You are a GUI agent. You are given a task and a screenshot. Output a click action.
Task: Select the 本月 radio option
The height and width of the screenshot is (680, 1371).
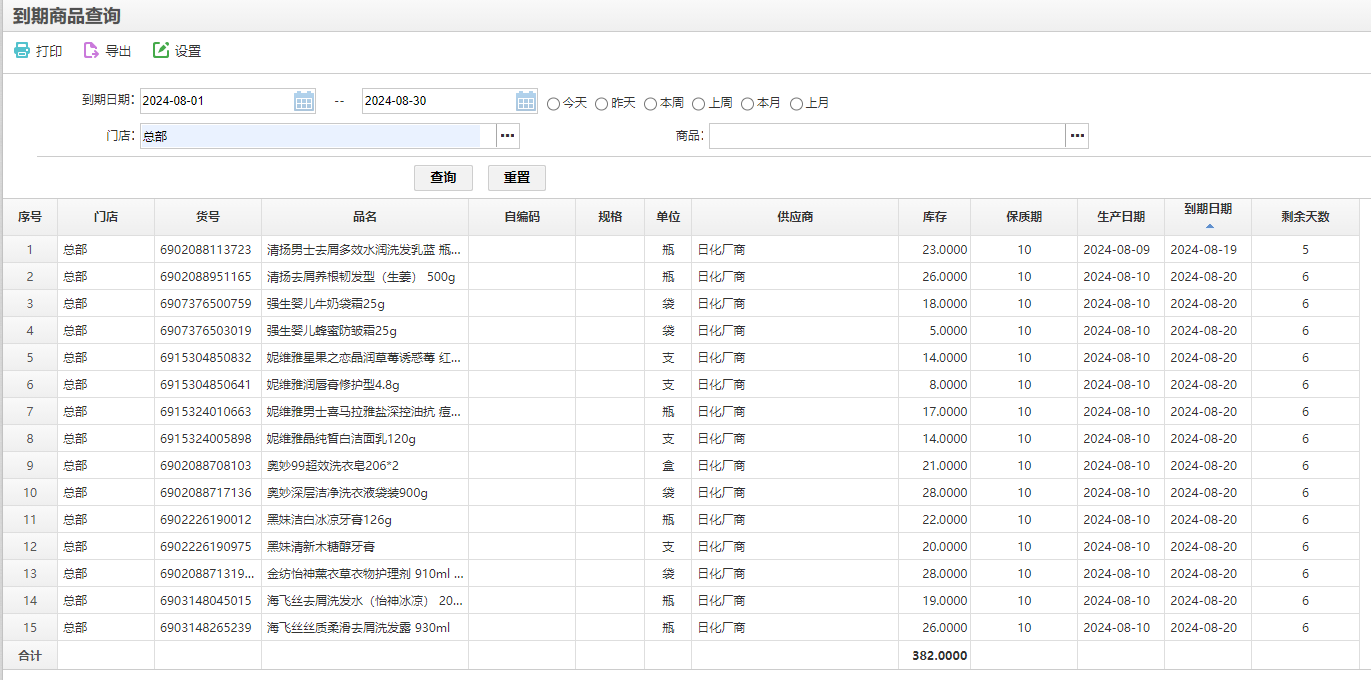click(748, 103)
